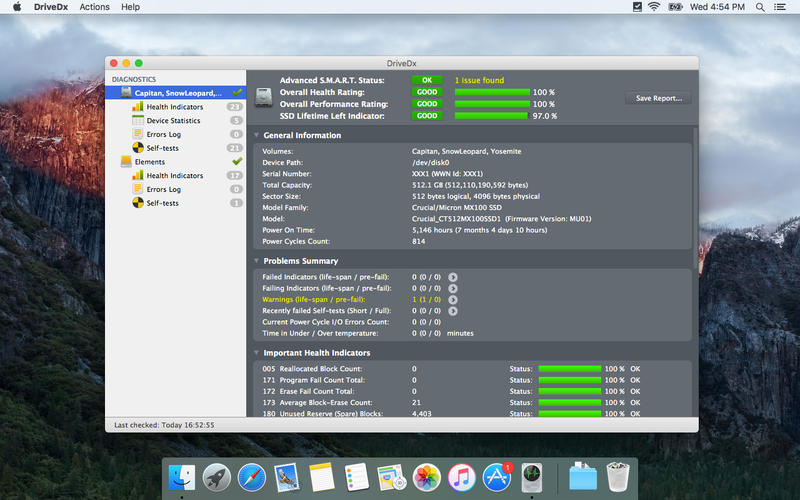
Task: Select the Elements drive icon in sidebar
Action: [x=126, y=161]
